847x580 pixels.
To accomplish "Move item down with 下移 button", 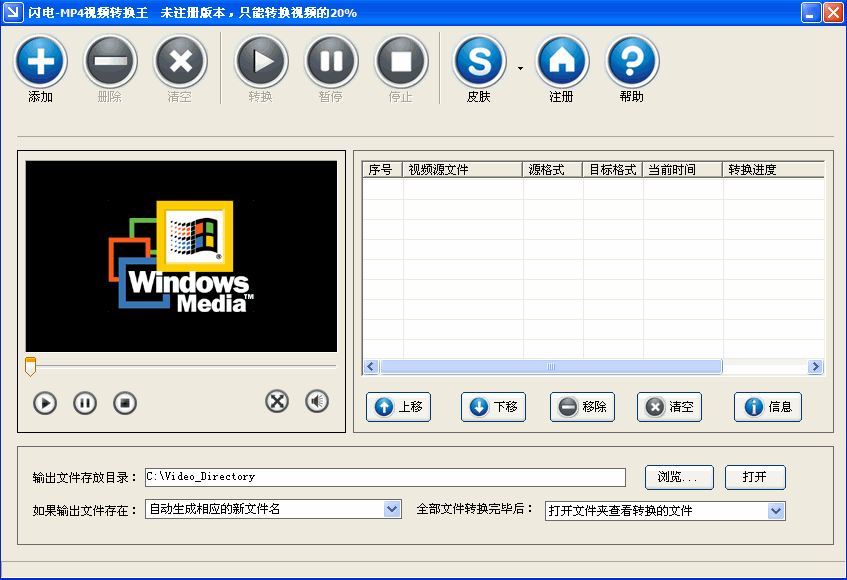I will [493, 407].
